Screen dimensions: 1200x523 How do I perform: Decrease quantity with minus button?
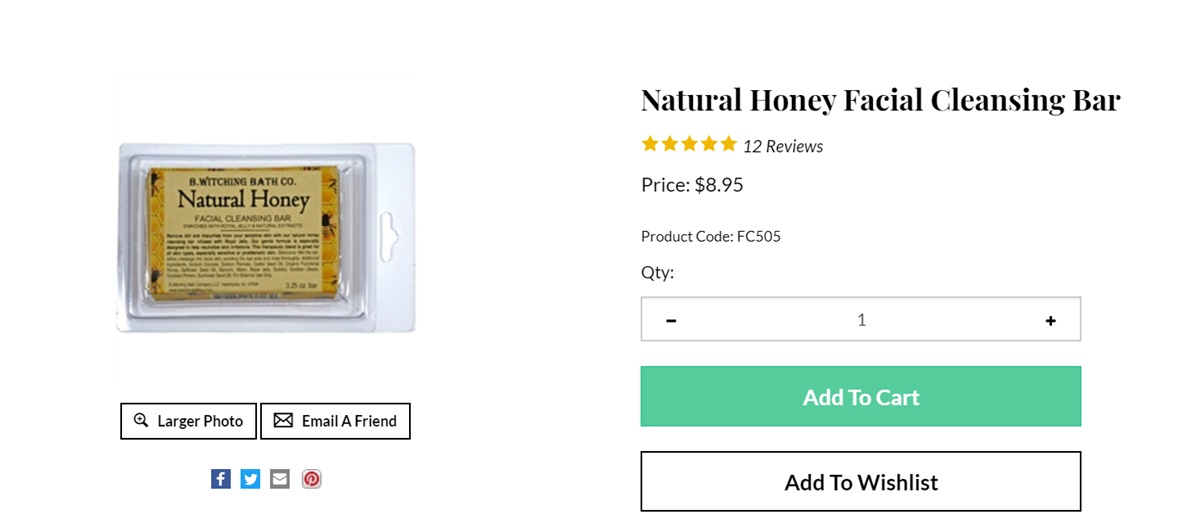coord(671,320)
